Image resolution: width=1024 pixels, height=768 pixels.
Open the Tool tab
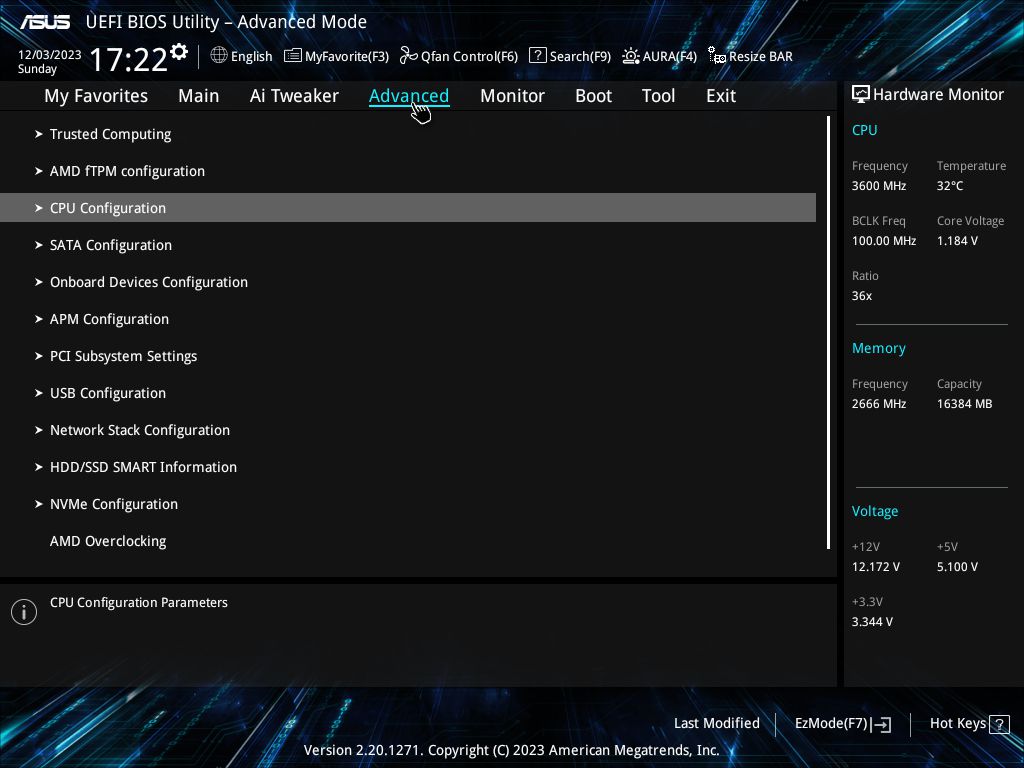(x=658, y=96)
